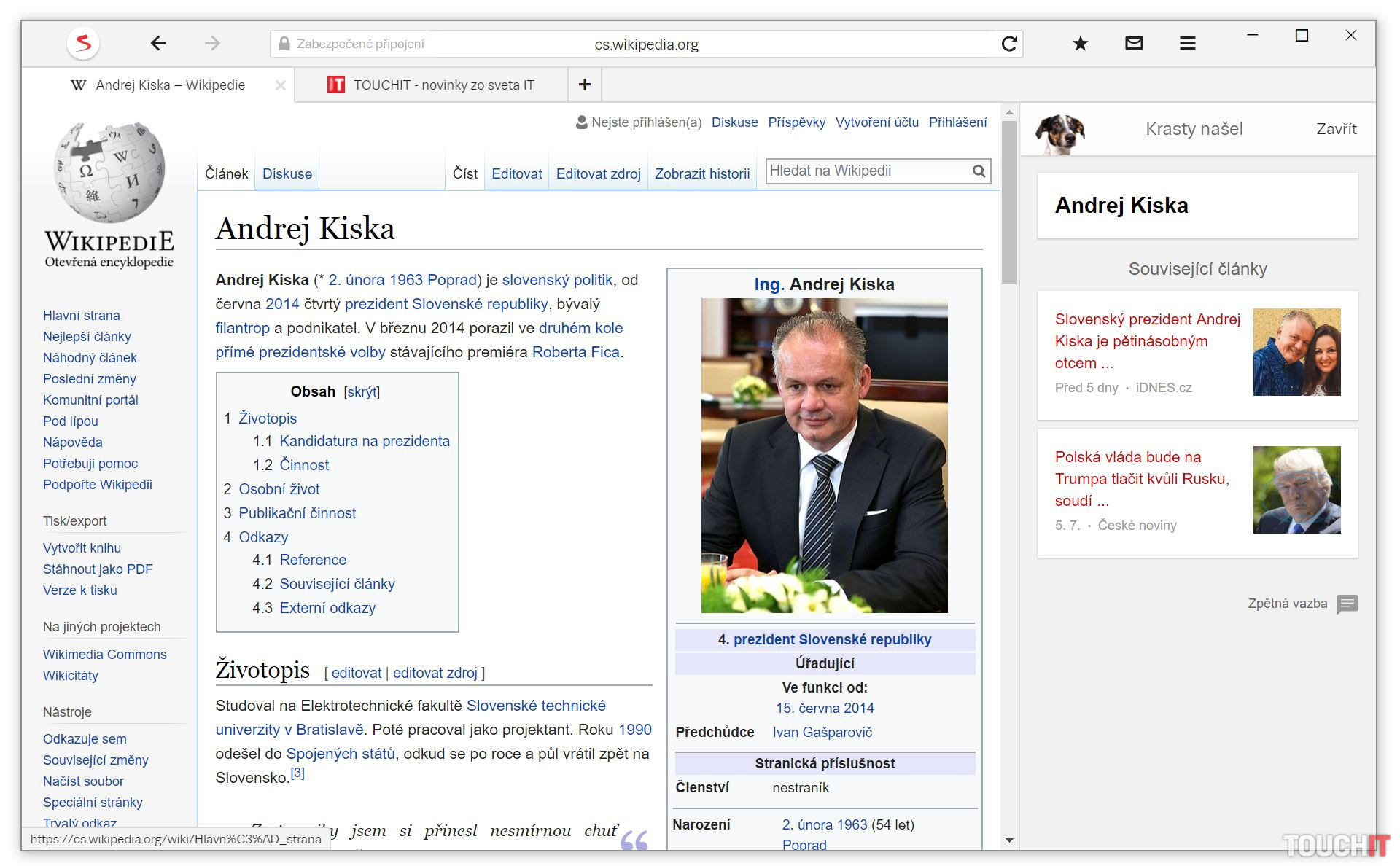Bookmark the page with the star icon

point(1080,44)
